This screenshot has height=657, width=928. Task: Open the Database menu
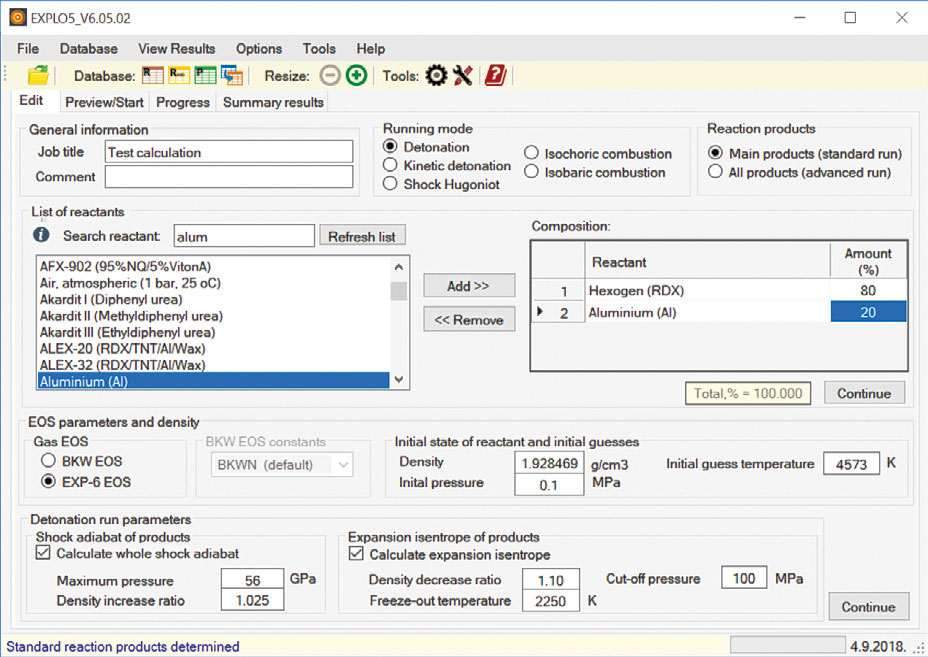coord(89,49)
